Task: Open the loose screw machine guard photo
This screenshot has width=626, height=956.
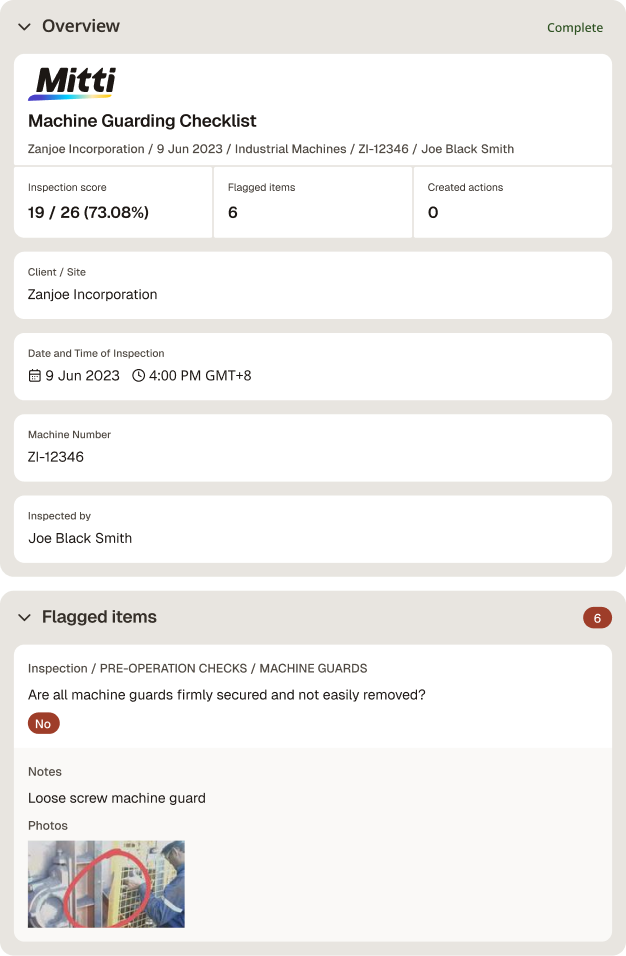Action: pos(106,884)
